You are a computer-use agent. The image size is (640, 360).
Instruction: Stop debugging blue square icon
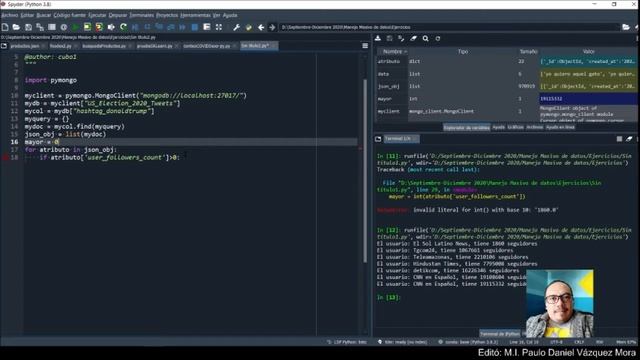[x=195, y=27]
